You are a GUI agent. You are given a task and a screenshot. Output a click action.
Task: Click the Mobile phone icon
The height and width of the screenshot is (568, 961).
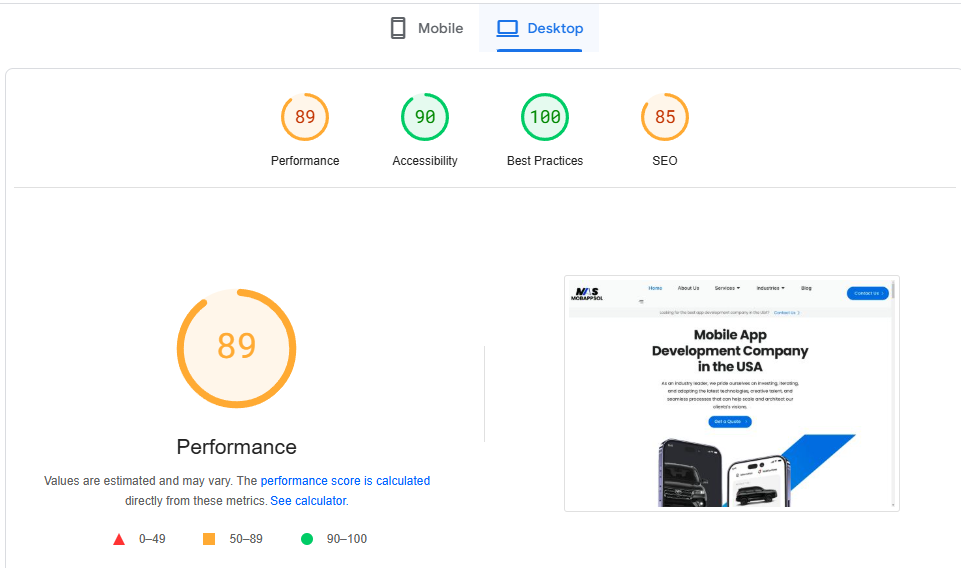pyautogui.click(x=398, y=28)
